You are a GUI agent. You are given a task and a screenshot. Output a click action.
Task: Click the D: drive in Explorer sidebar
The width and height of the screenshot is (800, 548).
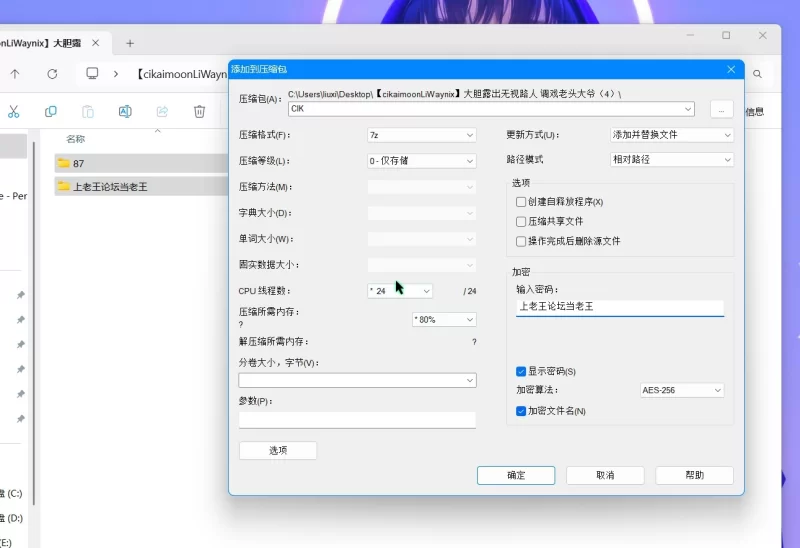(11, 518)
